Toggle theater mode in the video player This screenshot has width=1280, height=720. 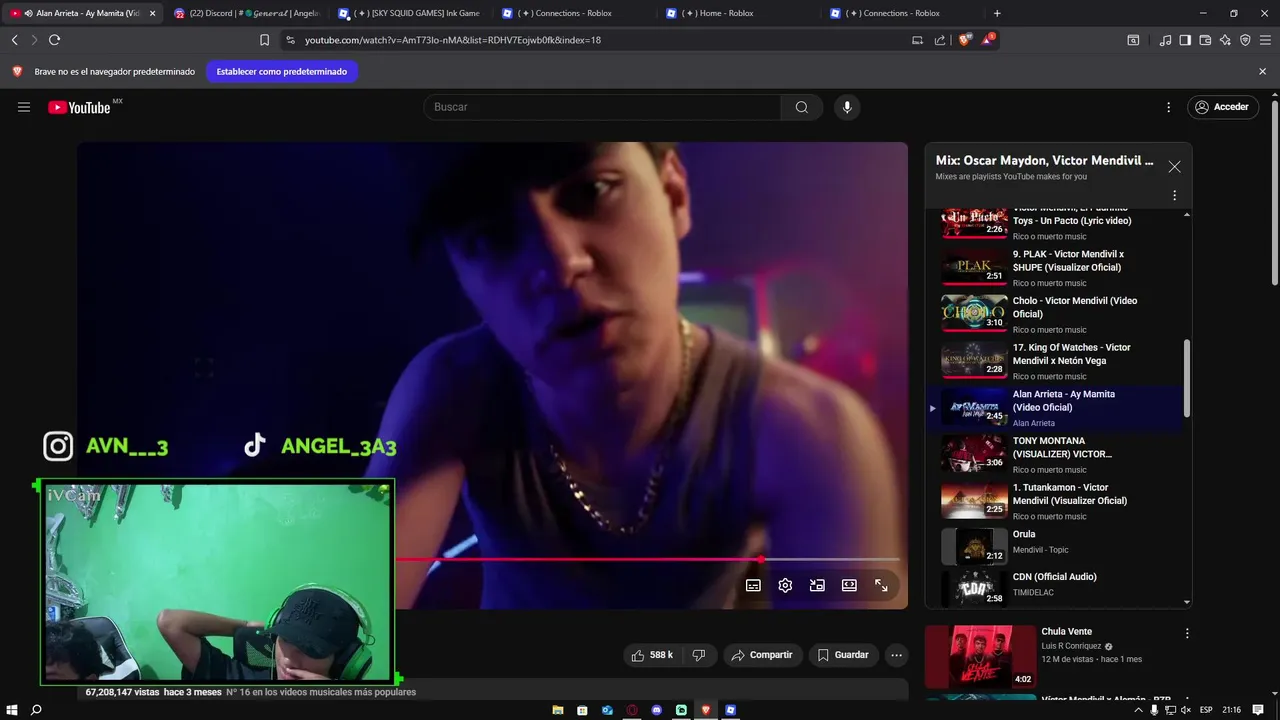coord(849,585)
